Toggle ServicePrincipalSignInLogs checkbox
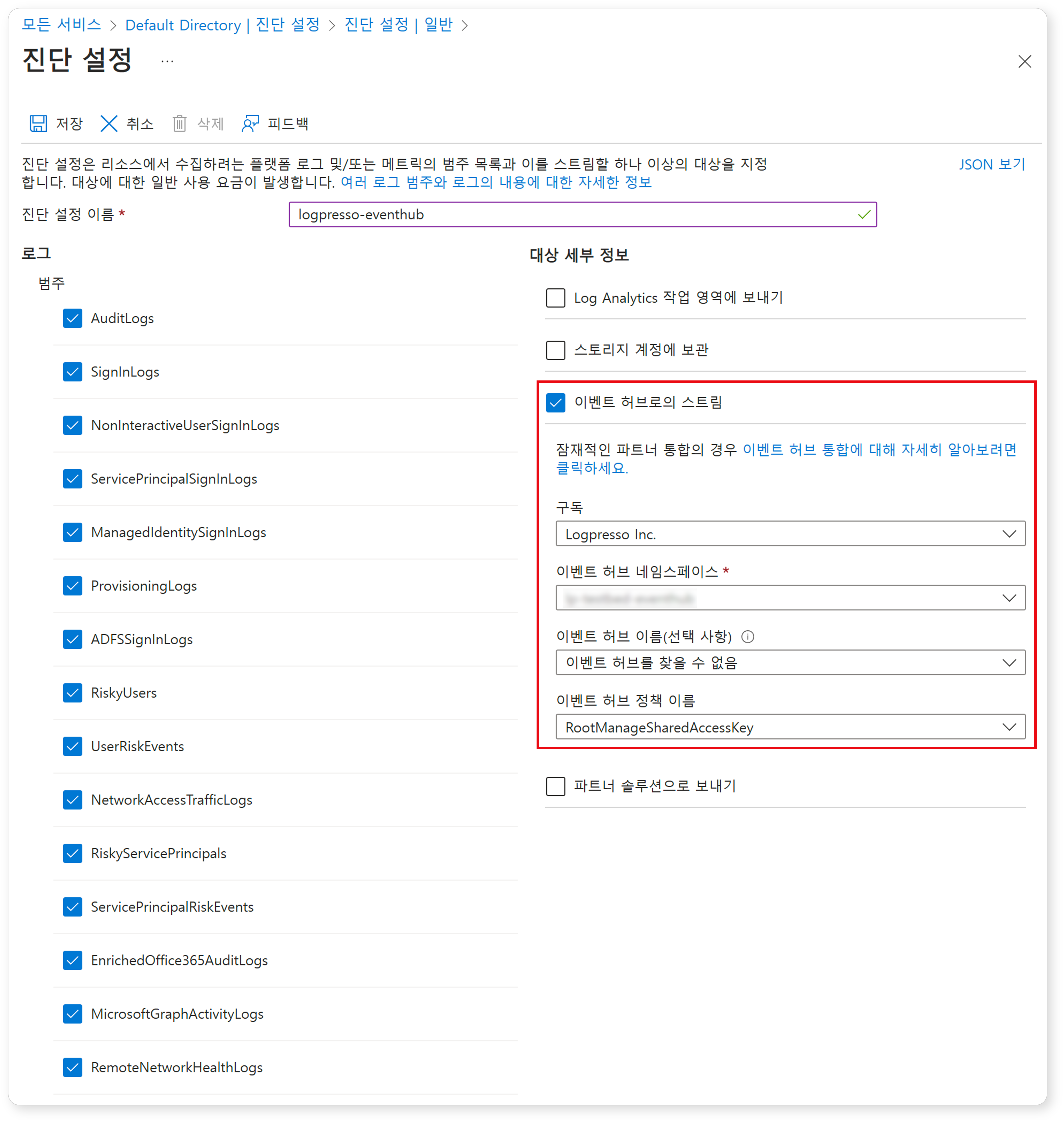Viewport: 1064px width, 1122px height. click(x=73, y=479)
